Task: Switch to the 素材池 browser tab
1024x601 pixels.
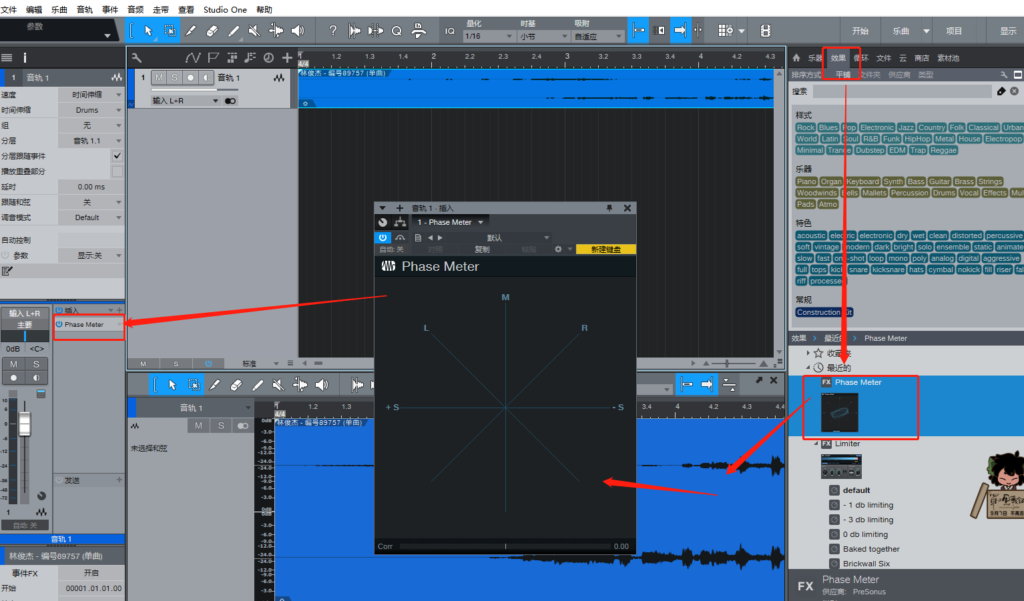Action: pos(948,57)
